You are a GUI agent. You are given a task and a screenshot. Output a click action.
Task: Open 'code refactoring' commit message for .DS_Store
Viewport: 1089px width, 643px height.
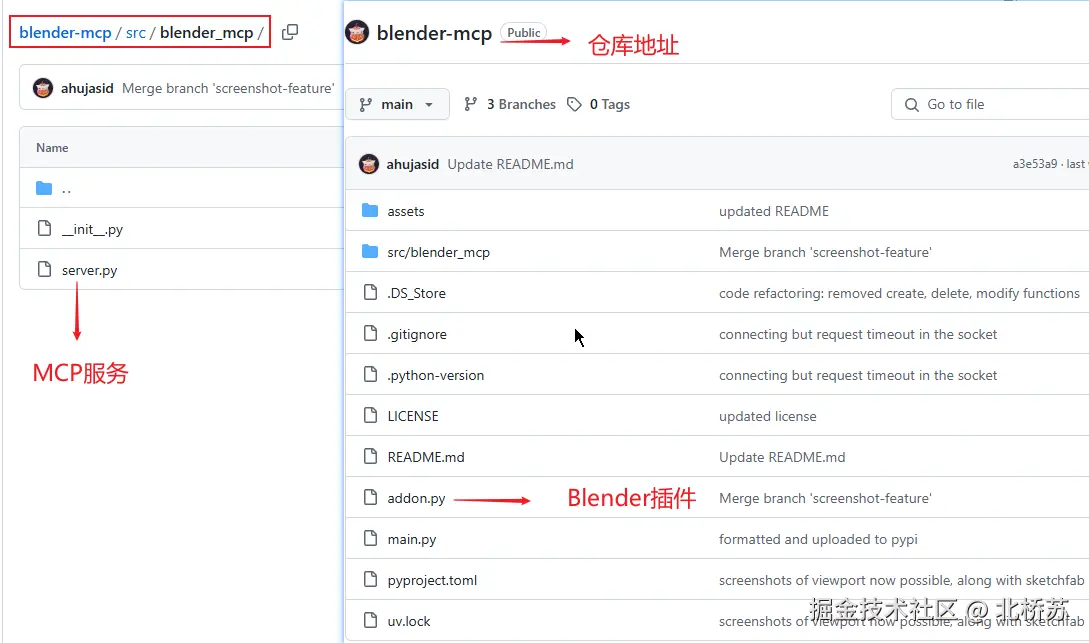tap(899, 293)
